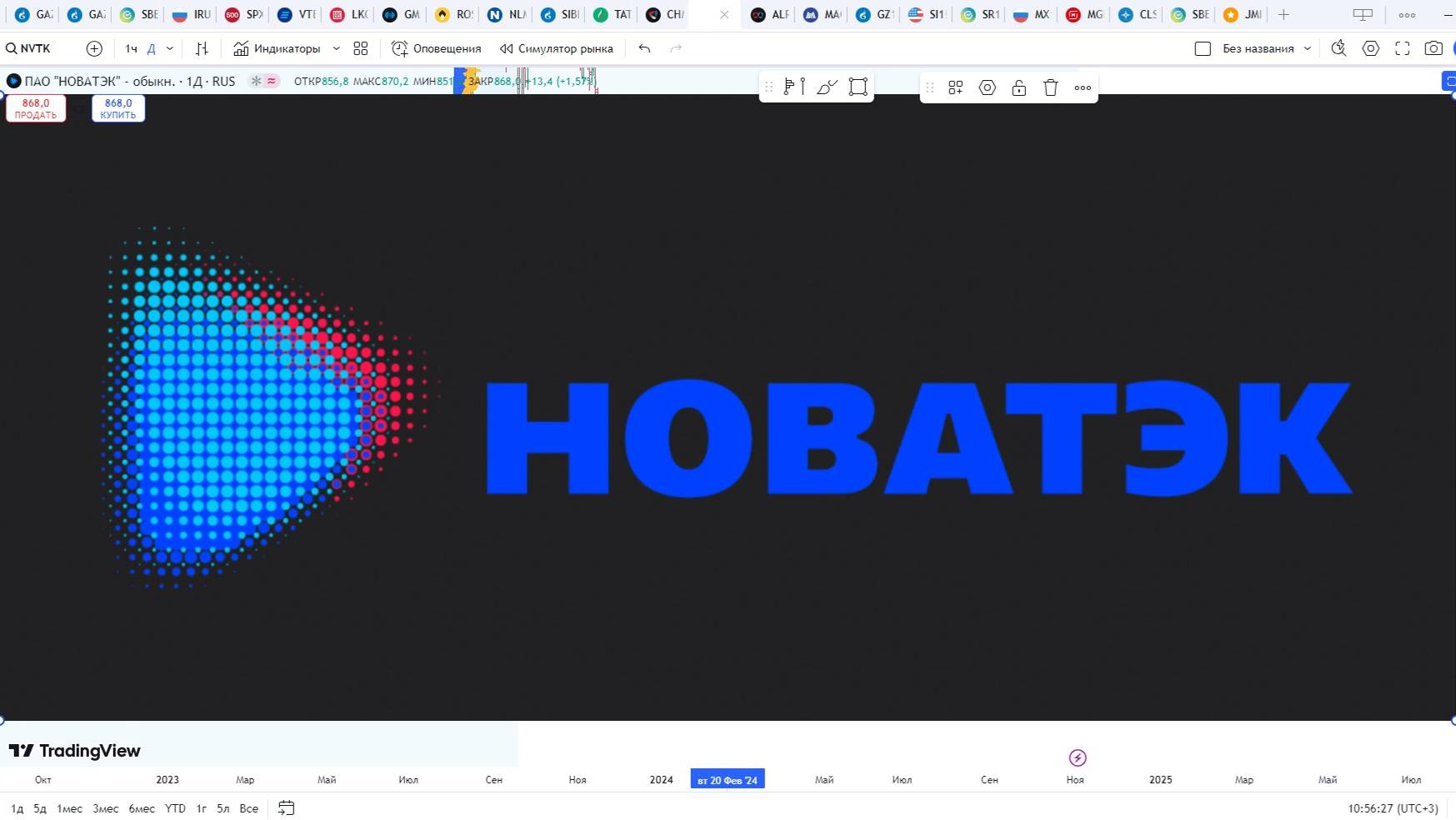Expand the layout dropdown chevron beside Без названия
Viewport: 1456px width, 820px height.
1308,48
